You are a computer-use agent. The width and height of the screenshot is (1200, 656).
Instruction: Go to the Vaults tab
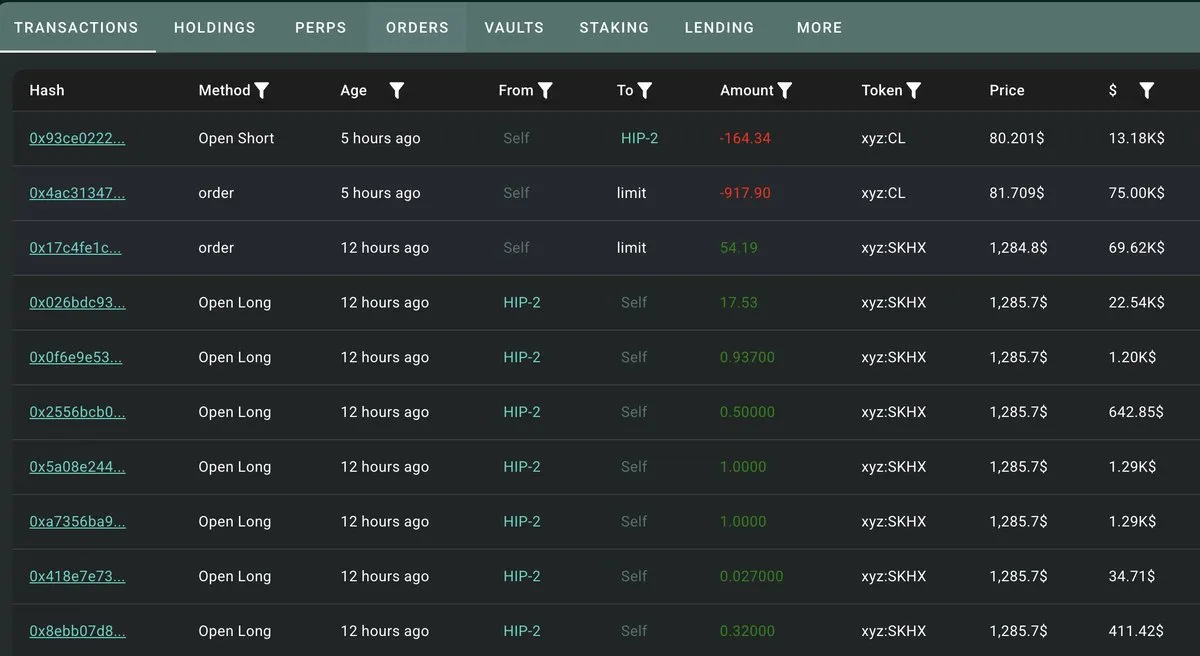pyautogui.click(x=514, y=27)
